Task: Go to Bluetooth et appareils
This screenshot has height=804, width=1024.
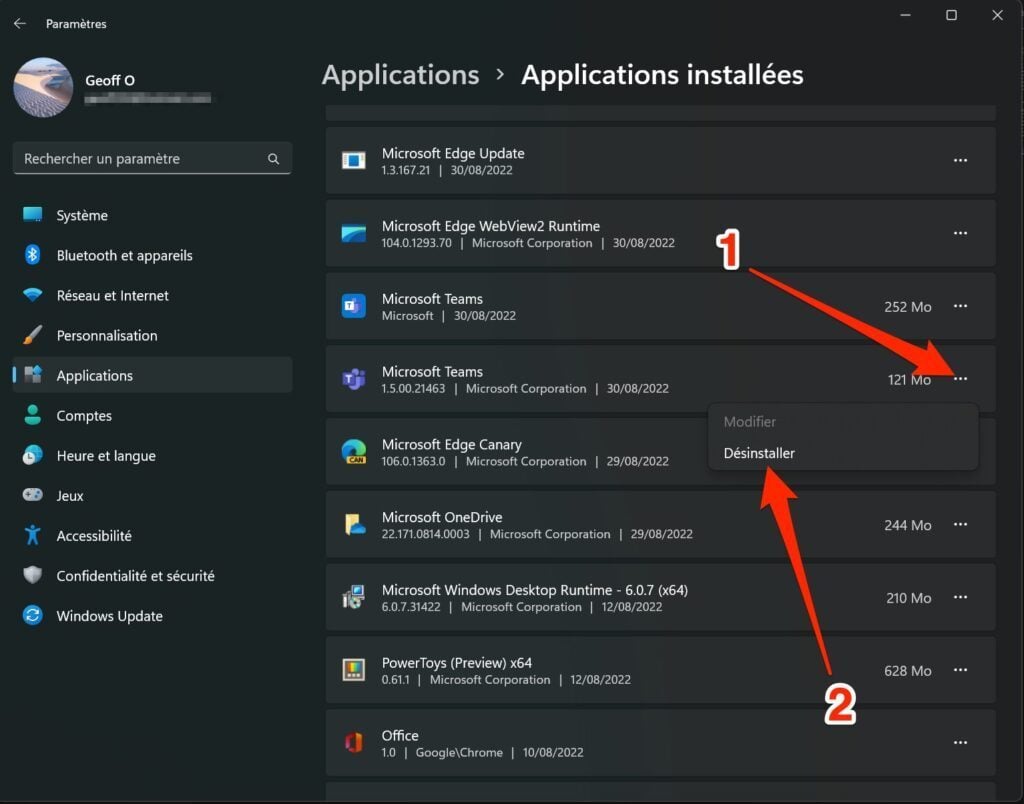Action: coord(152,255)
